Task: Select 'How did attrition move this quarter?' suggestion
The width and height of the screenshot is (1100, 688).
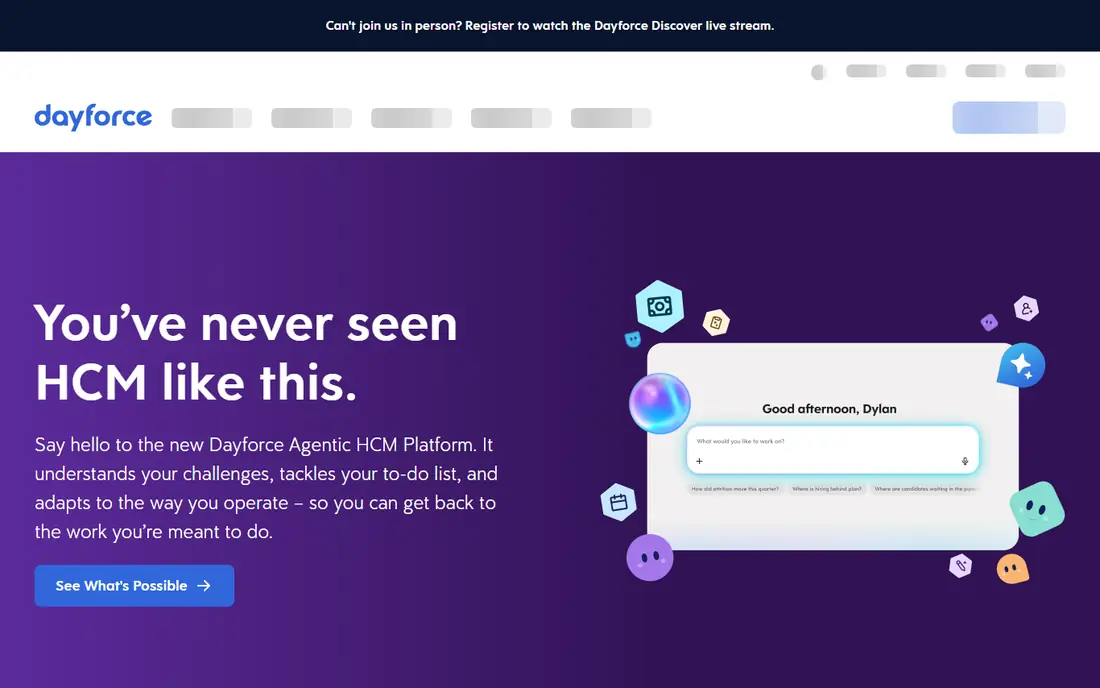Action: point(735,489)
